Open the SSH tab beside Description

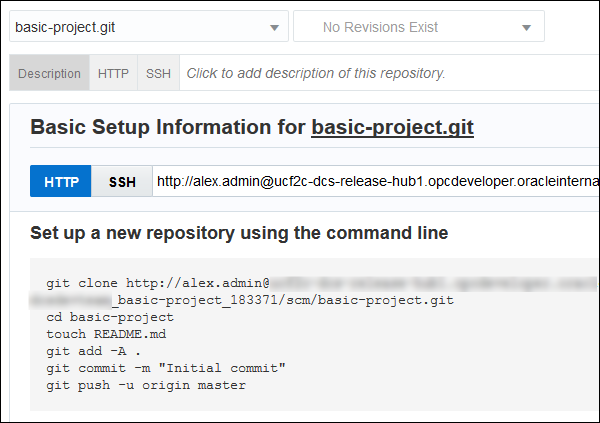click(158, 73)
